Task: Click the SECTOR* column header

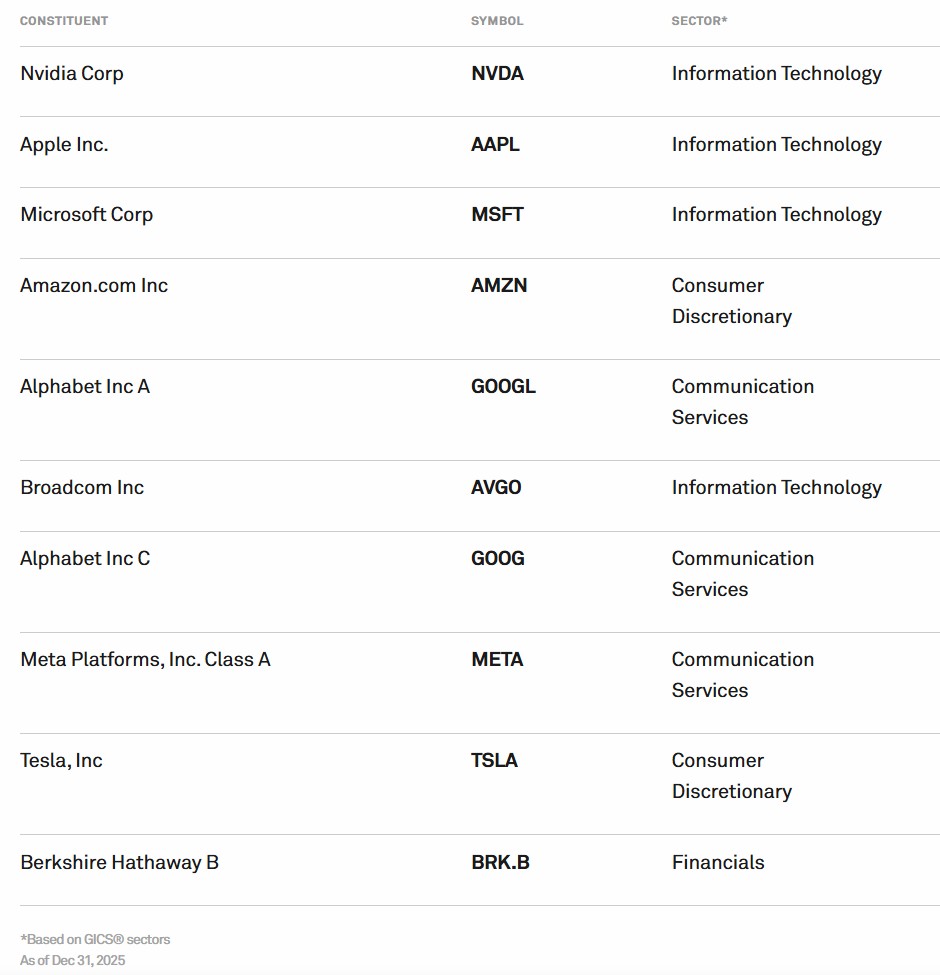Action: pyautogui.click(x=699, y=21)
